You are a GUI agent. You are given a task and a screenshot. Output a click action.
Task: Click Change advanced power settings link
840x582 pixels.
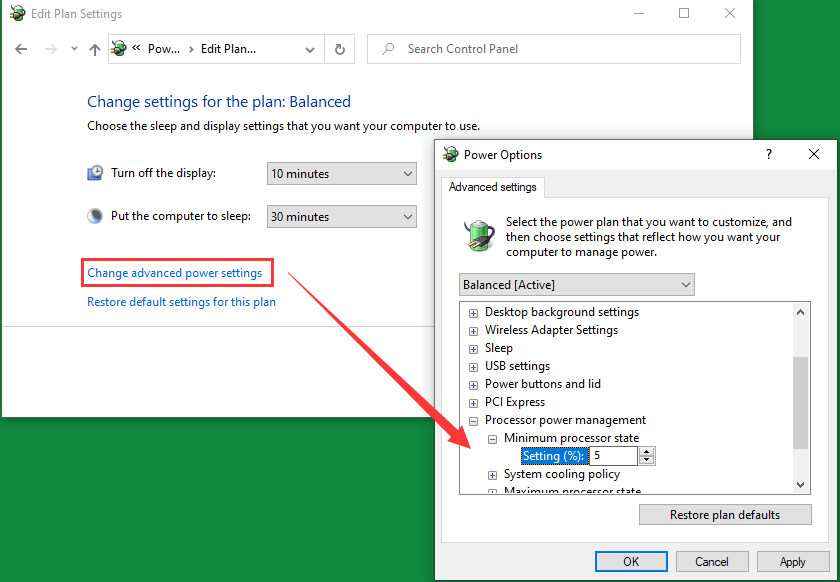(x=175, y=273)
